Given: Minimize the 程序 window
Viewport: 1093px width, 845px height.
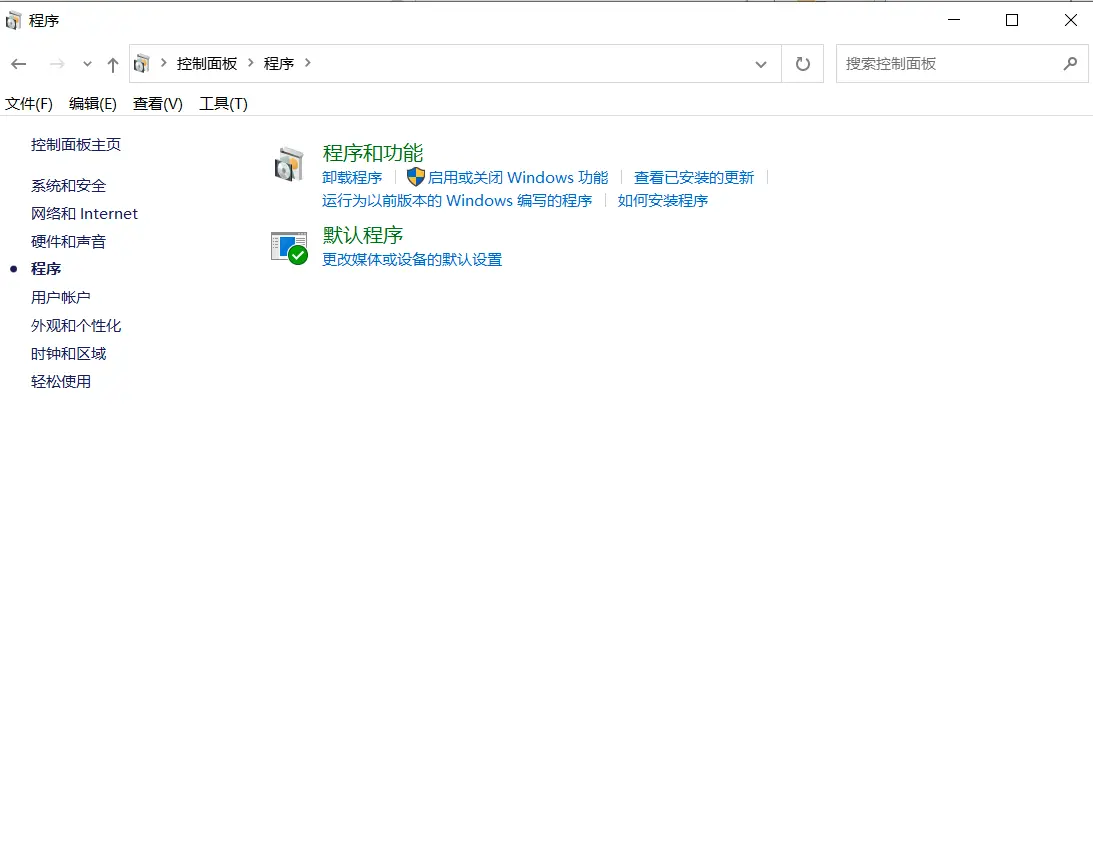Looking at the screenshot, I should (954, 20).
